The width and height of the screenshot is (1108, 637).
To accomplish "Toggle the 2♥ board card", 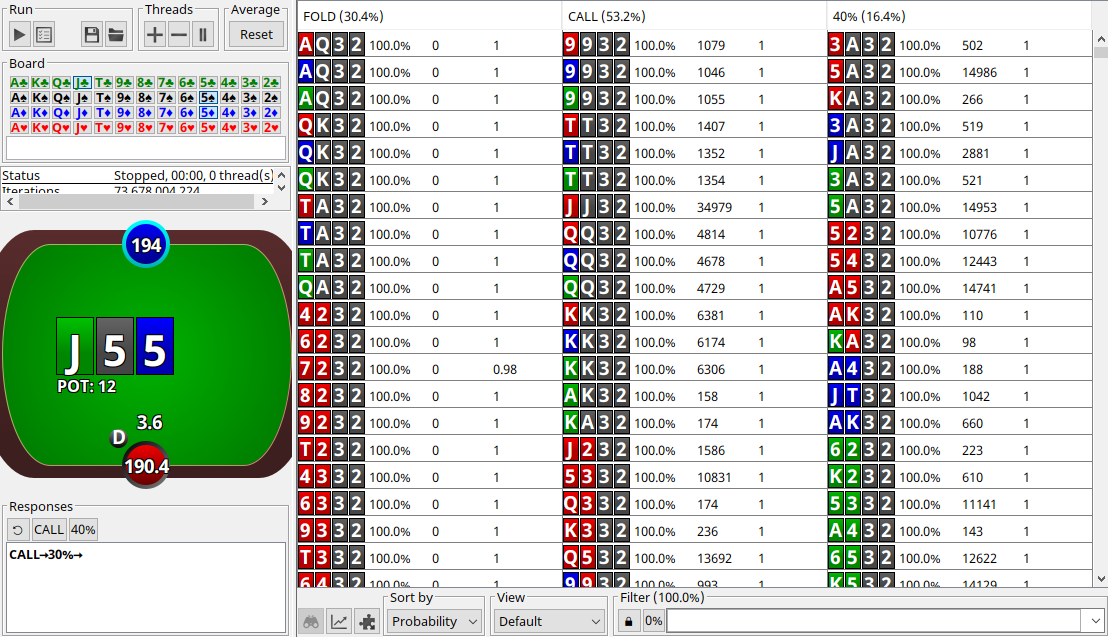I will pyautogui.click(x=271, y=128).
